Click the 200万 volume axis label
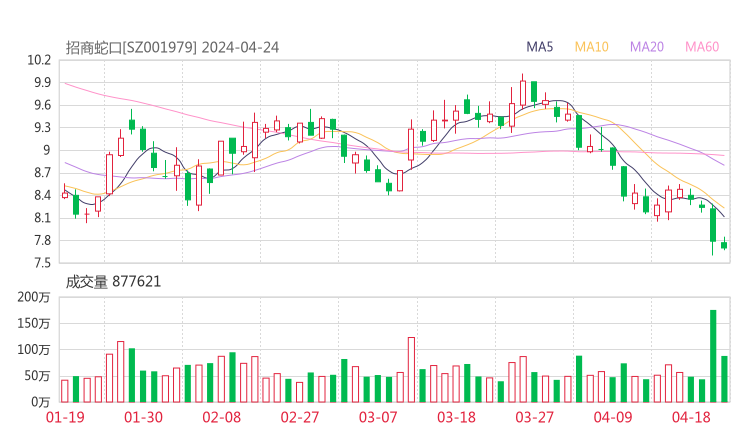The image size is (740, 440). [x=34, y=297]
